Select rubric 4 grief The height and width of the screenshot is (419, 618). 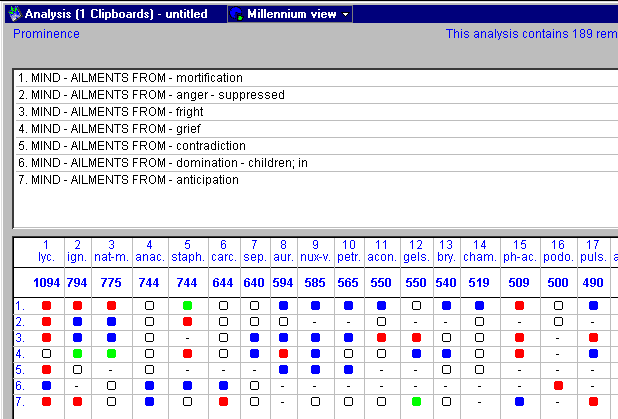(315, 129)
